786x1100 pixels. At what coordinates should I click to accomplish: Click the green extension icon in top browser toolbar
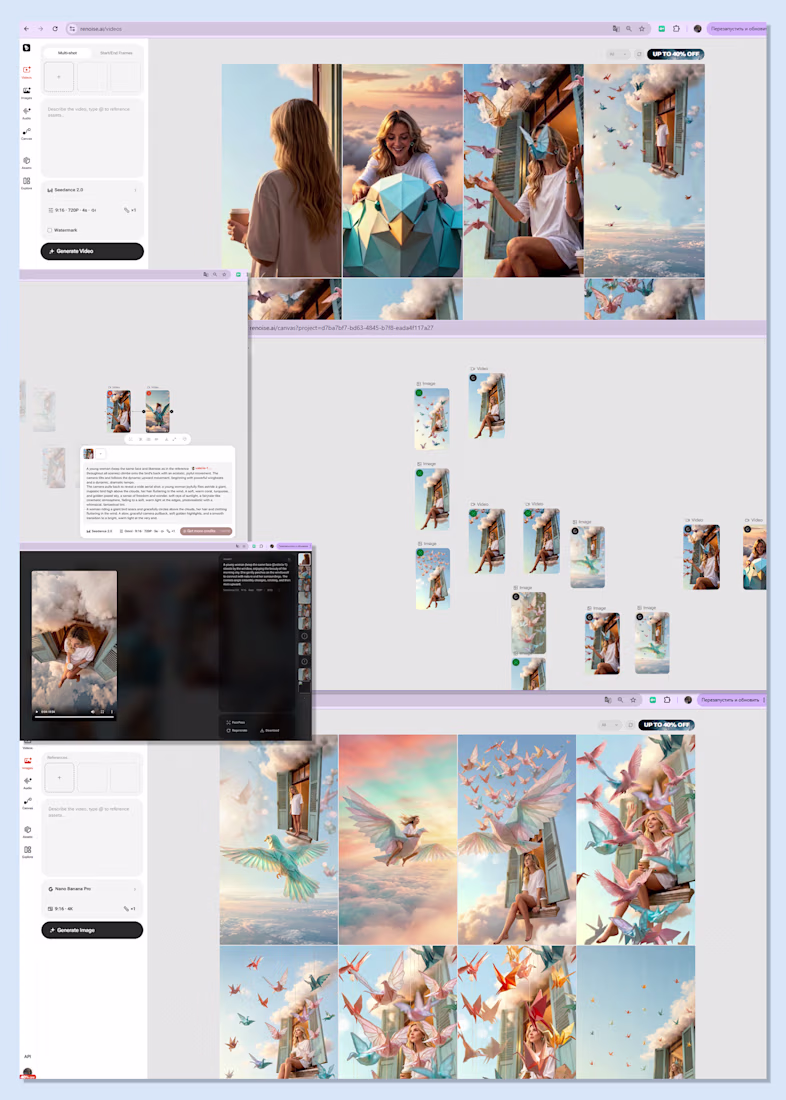pos(662,29)
